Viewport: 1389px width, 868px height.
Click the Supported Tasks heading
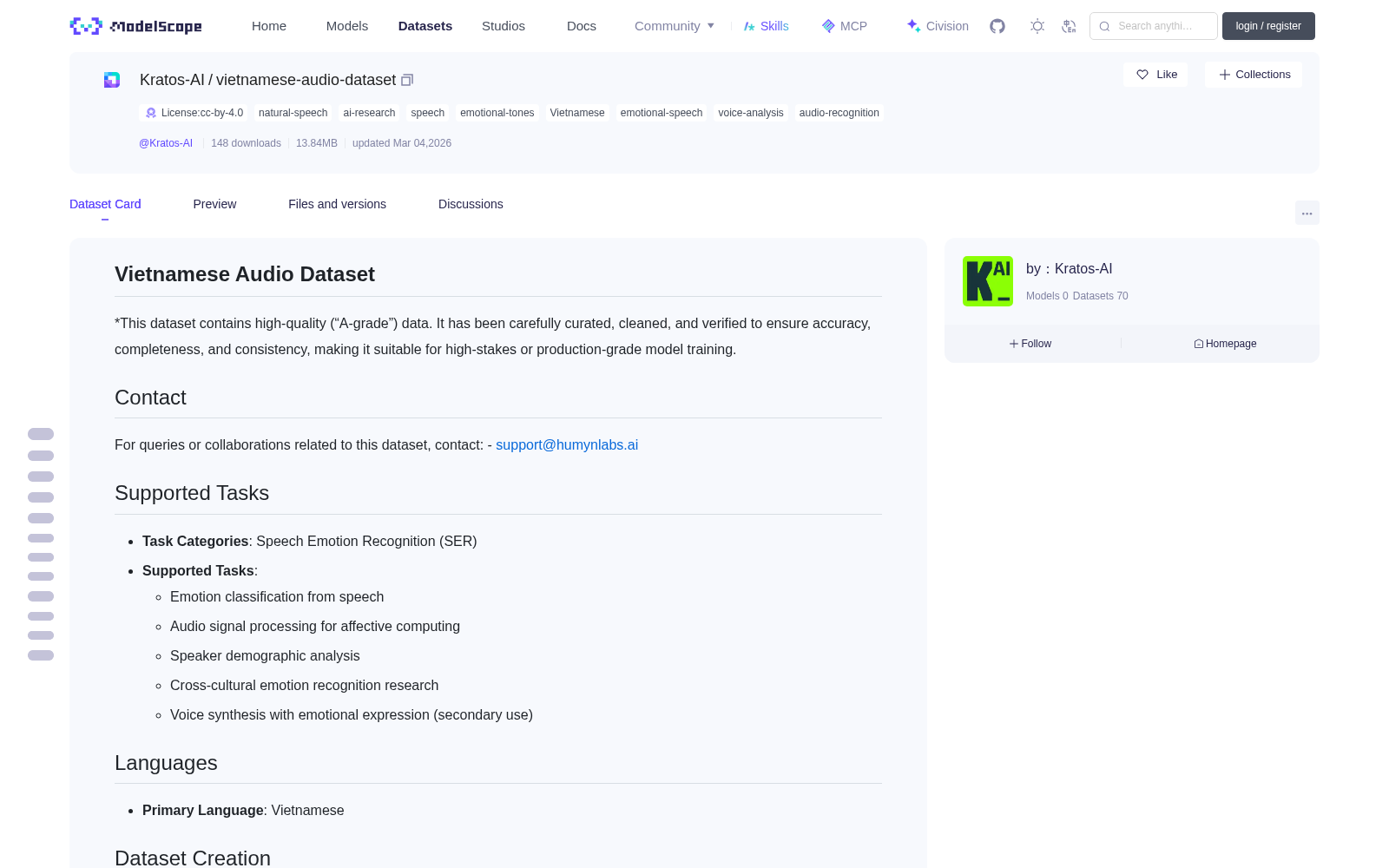pos(192,493)
